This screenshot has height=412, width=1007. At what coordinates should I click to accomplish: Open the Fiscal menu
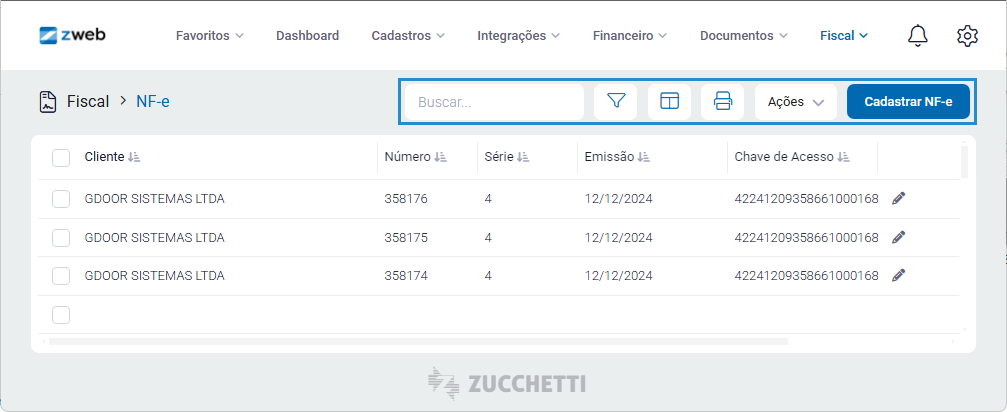pos(844,36)
